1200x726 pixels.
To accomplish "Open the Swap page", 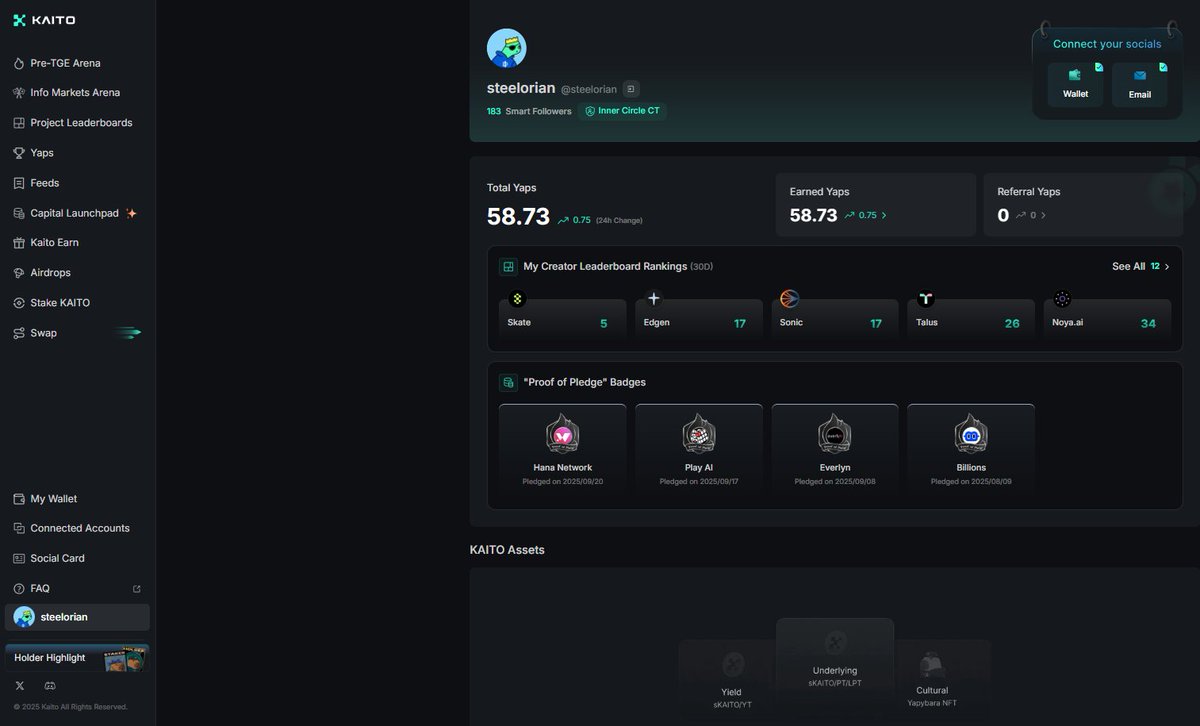I will click(43, 333).
